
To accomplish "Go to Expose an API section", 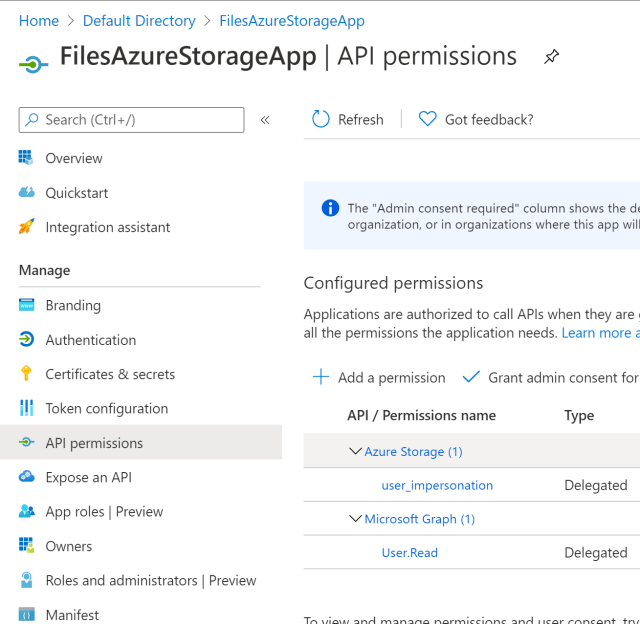I will tap(88, 477).
